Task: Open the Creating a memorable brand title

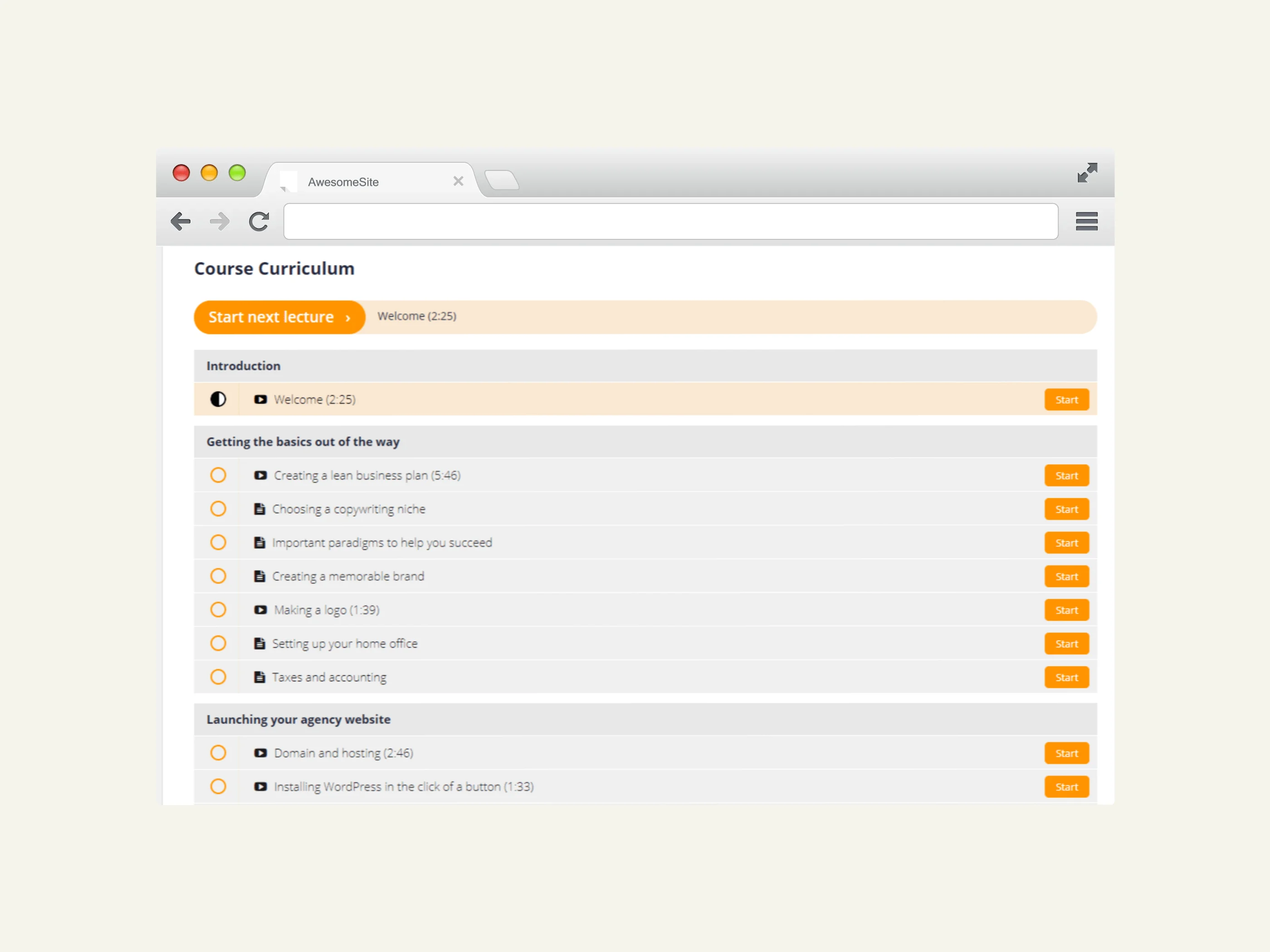Action: [x=348, y=576]
